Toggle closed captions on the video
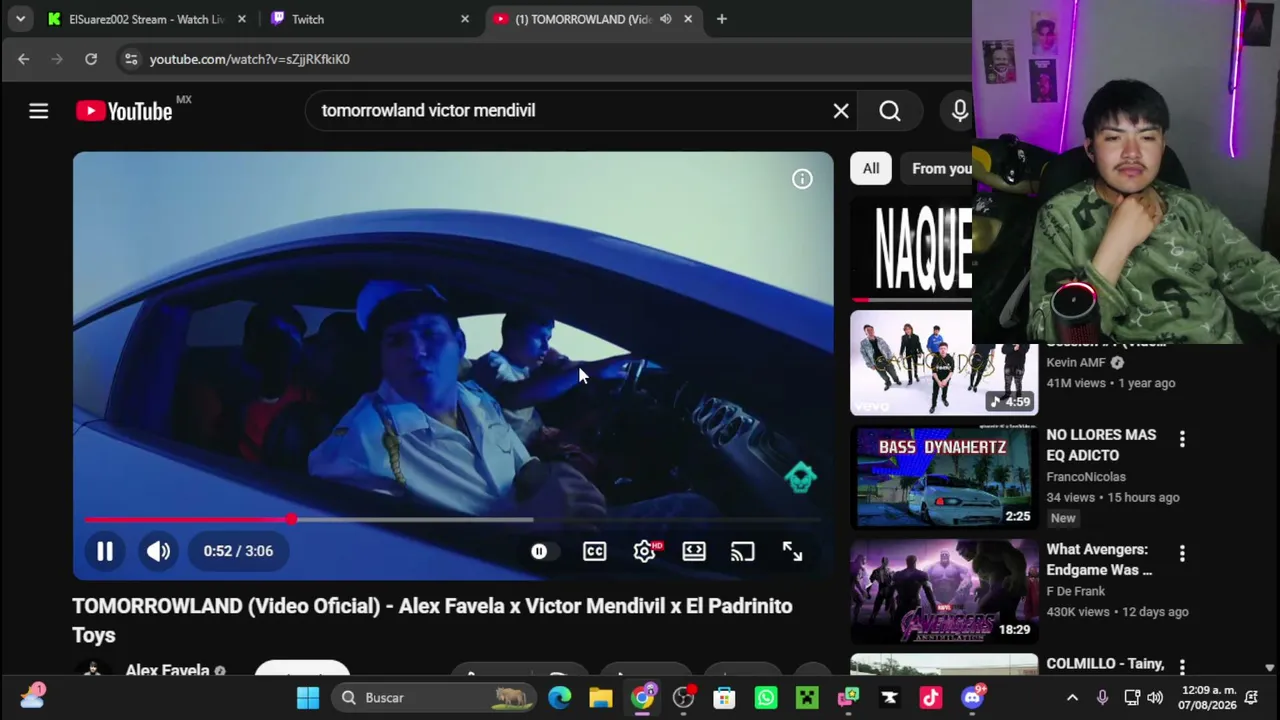 tap(595, 551)
